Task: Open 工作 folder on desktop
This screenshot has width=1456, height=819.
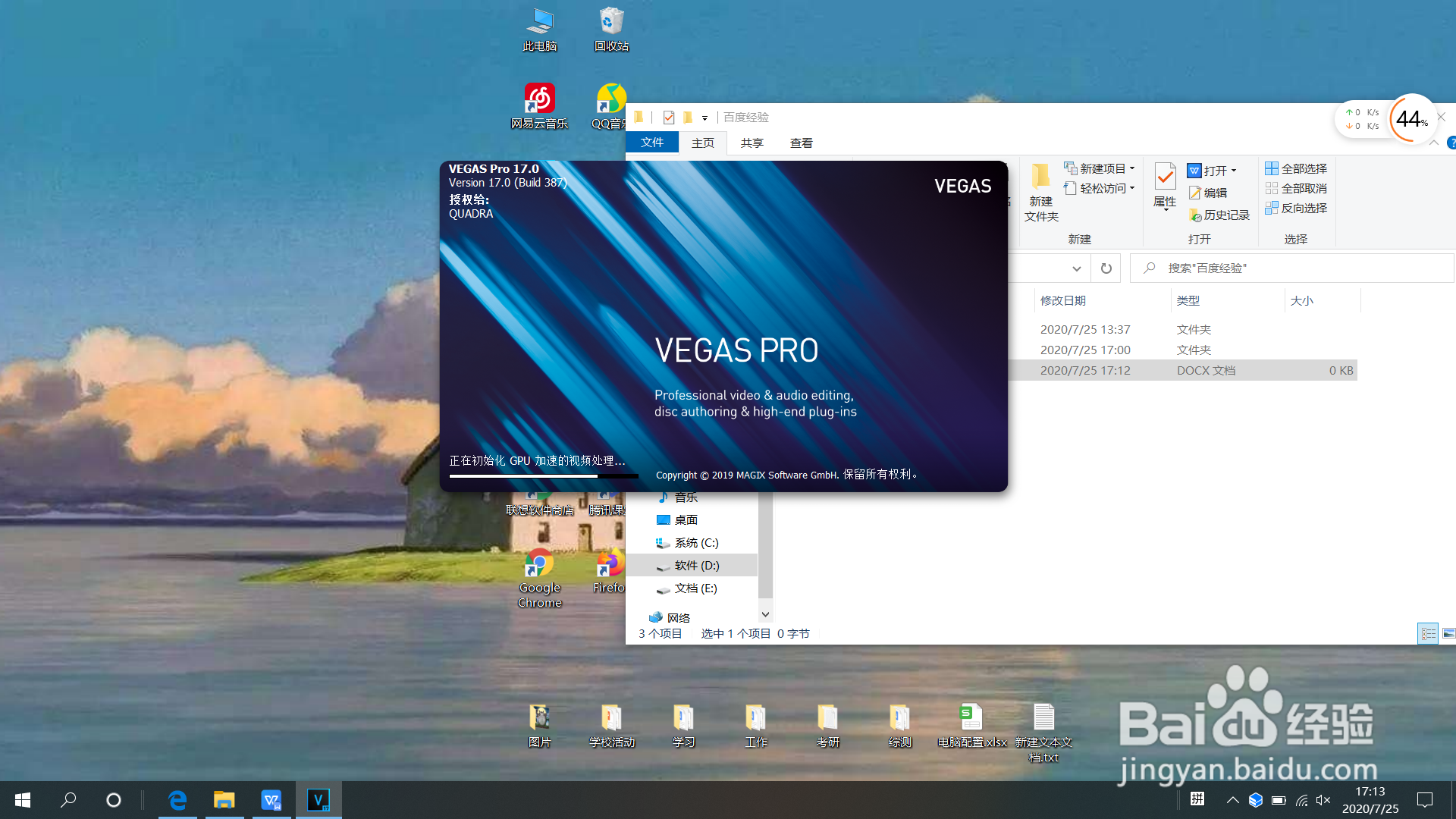Action: pos(755,726)
